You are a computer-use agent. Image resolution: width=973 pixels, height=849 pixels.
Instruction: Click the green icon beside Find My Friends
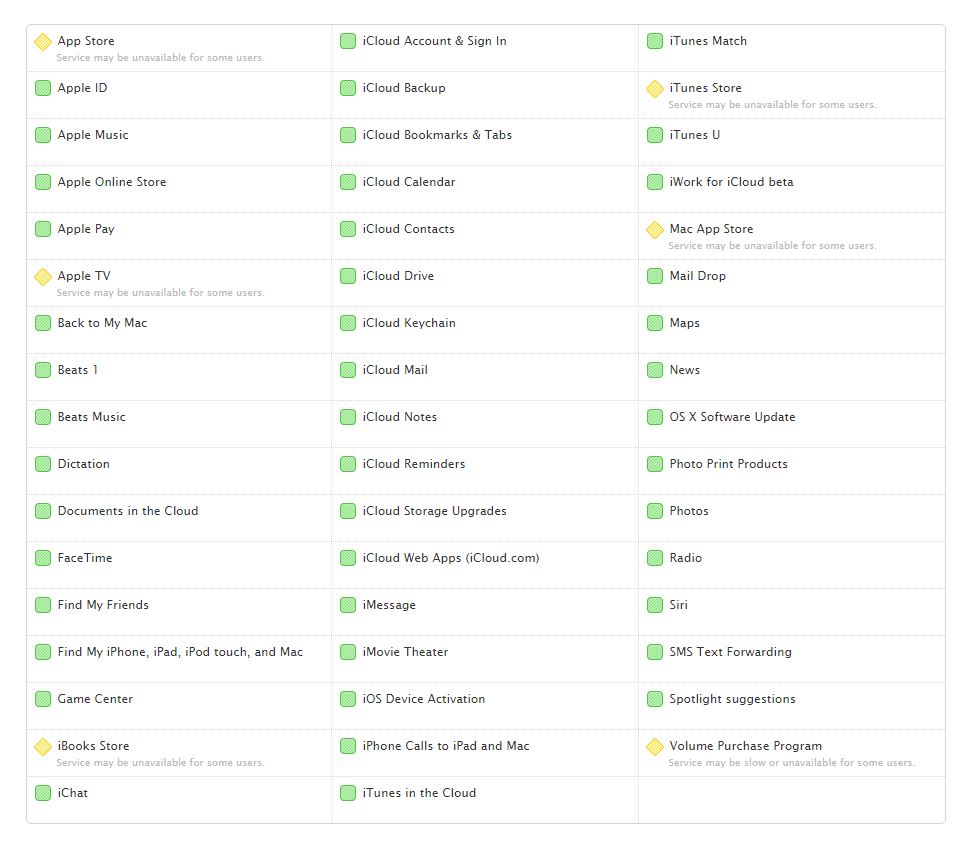43,605
